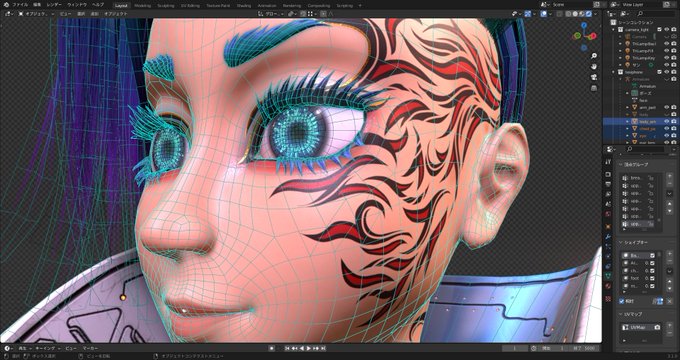This screenshot has height=360, width=680.
Task: Open the Render properties tab icon
Action: [x=608, y=174]
